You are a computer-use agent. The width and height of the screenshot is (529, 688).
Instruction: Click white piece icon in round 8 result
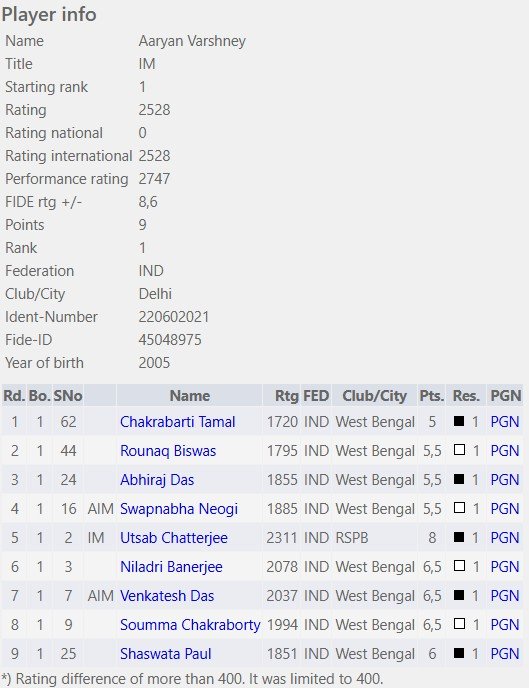[459, 624]
